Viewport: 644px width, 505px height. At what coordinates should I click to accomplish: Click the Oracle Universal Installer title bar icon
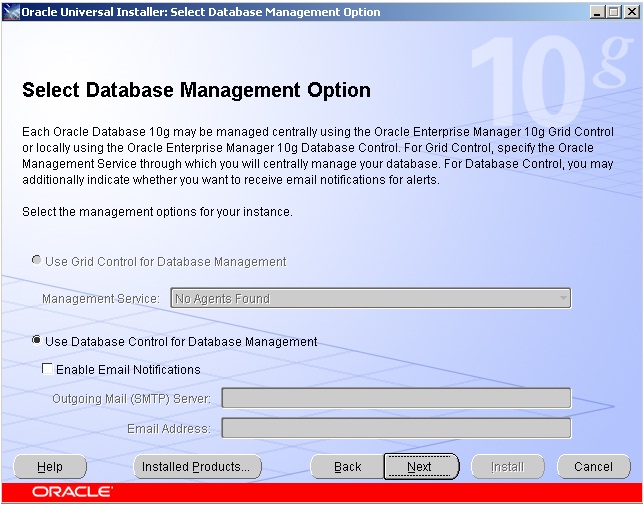[11, 12]
